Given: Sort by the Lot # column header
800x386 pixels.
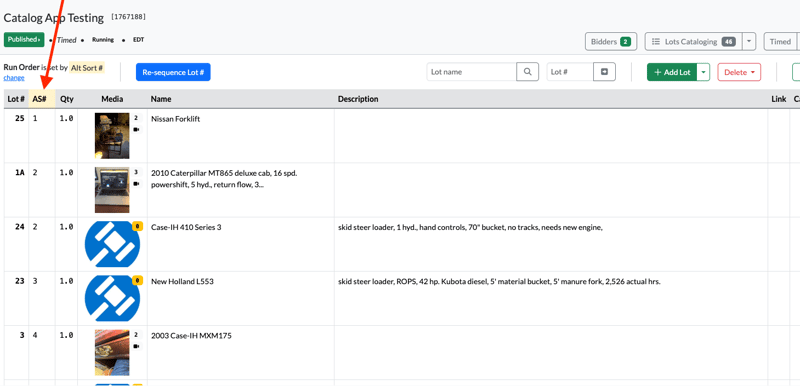Looking at the screenshot, I should [x=16, y=99].
